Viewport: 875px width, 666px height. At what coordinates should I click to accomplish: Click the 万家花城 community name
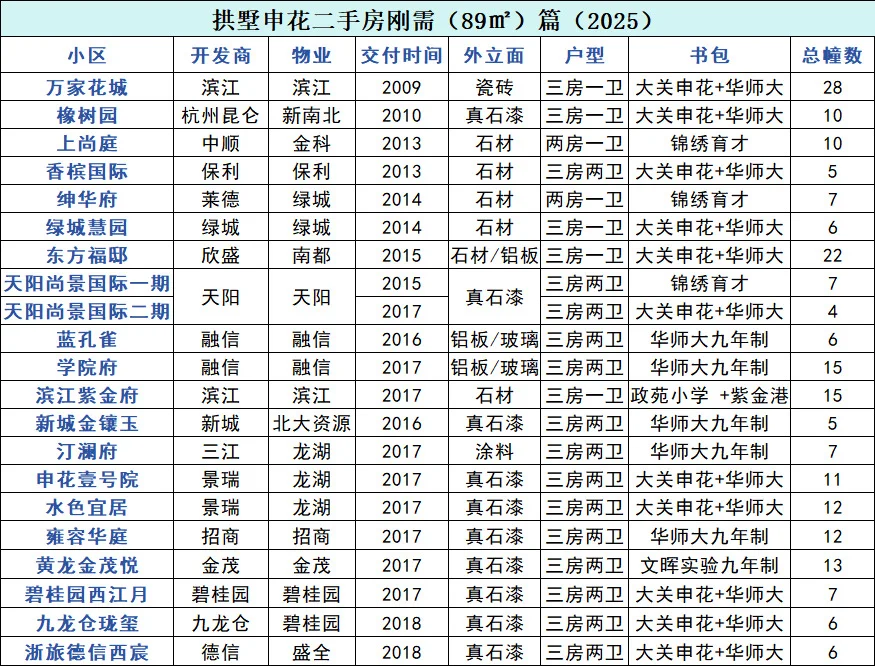pyautogui.click(x=87, y=87)
